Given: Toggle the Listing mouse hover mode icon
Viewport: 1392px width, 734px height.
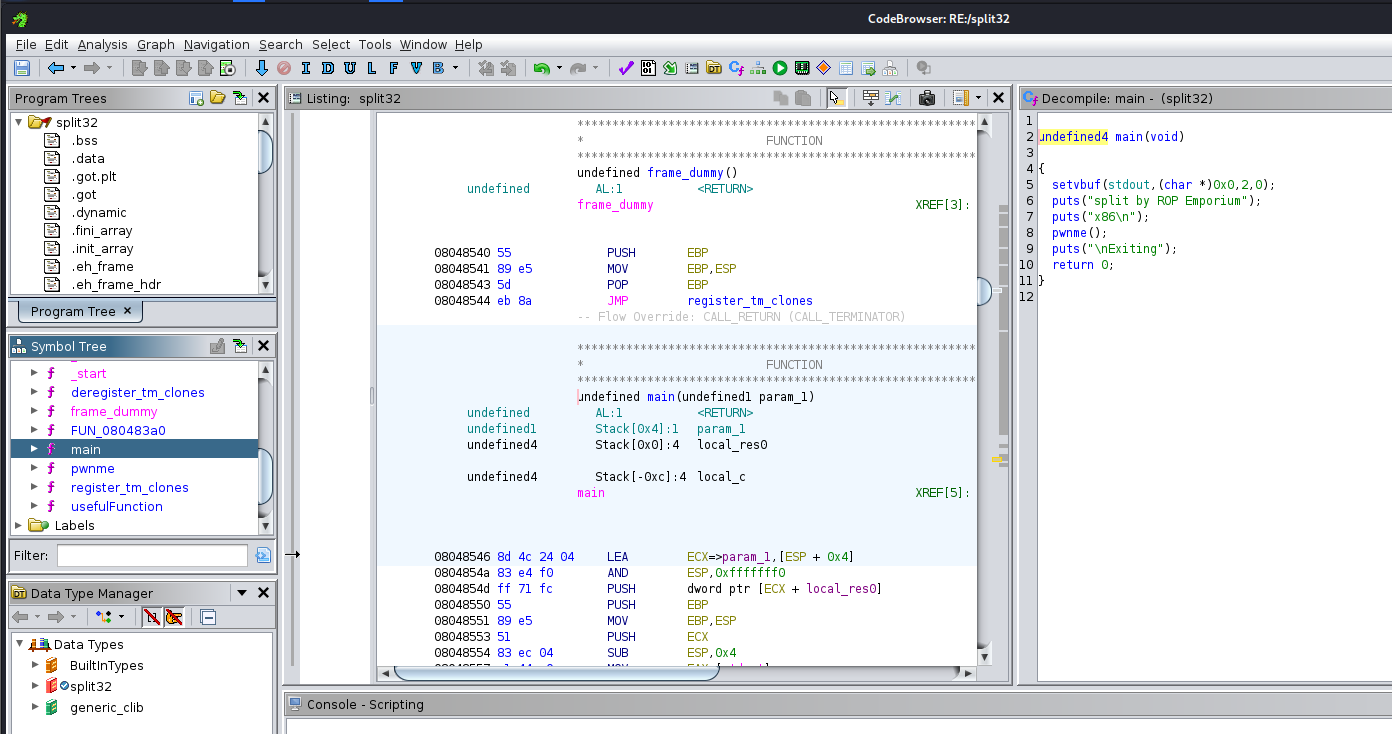Looking at the screenshot, I should tap(836, 98).
